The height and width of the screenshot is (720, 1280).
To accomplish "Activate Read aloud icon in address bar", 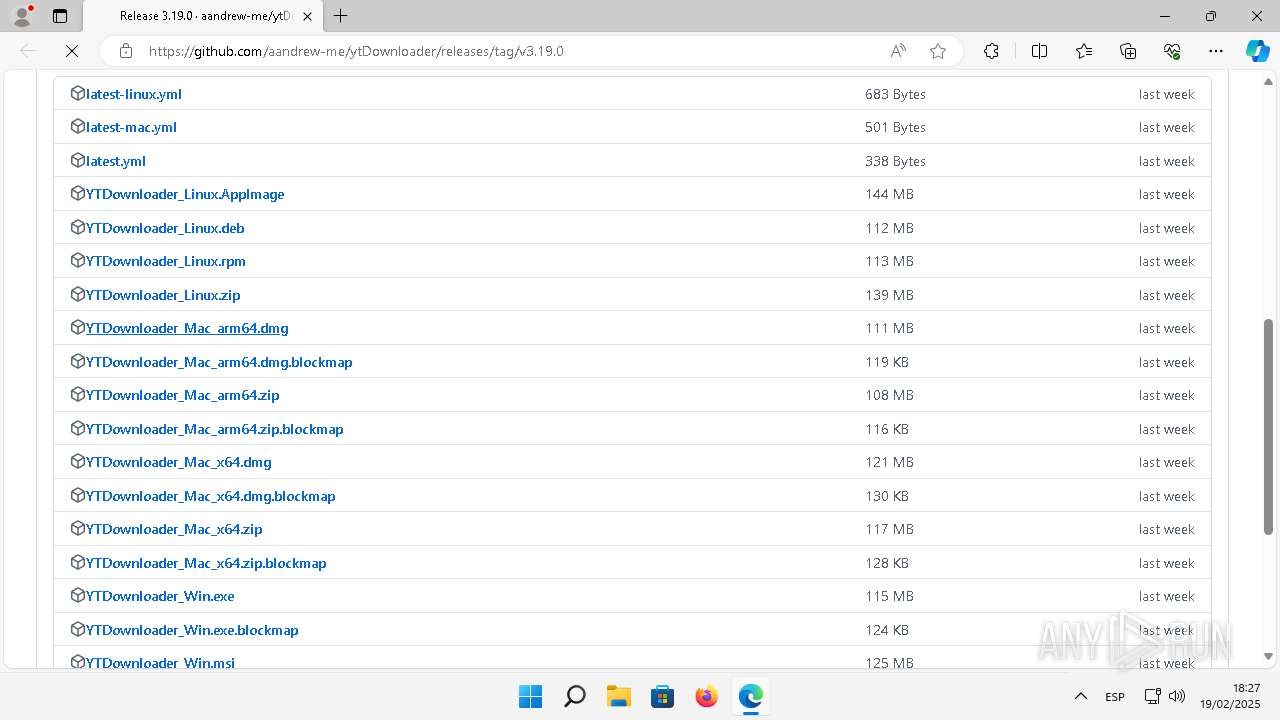I will (898, 51).
